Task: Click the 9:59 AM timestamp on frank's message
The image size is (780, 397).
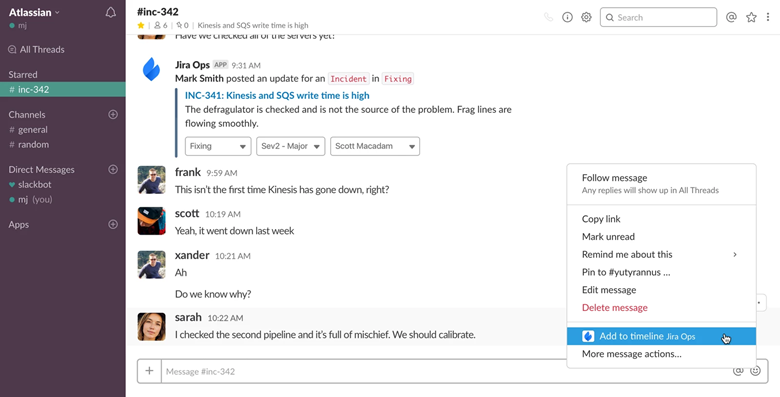Action: coord(222,173)
